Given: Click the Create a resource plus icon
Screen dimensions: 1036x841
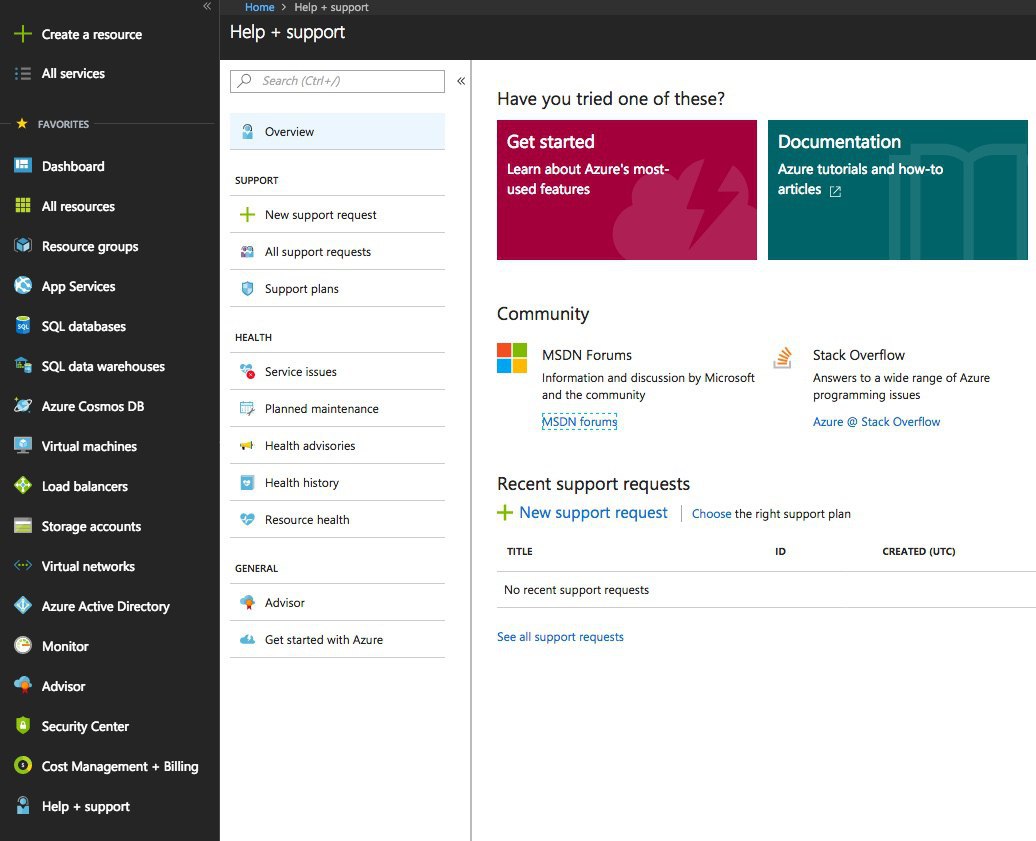Looking at the screenshot, I should [x=22, y=34].
